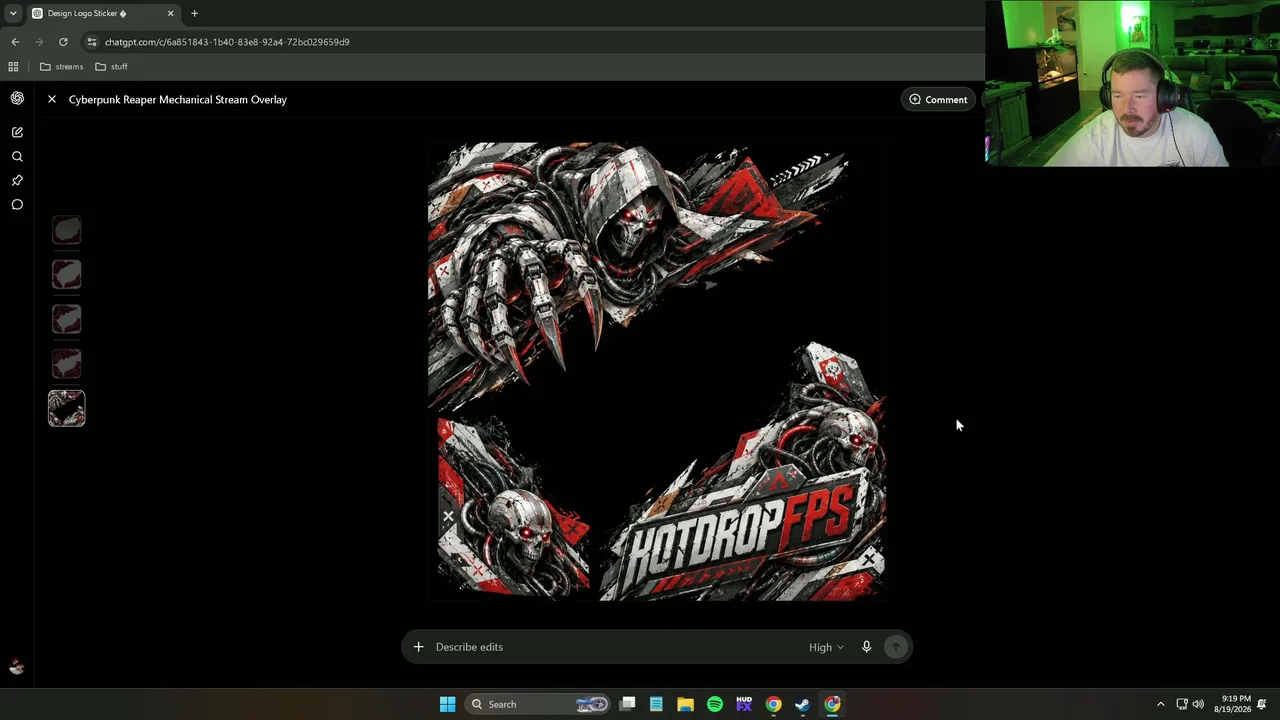This screenshot has height=720, width=1280.
Task: Close the Design Logo Sticker tab
Action: tap(170, 13)
